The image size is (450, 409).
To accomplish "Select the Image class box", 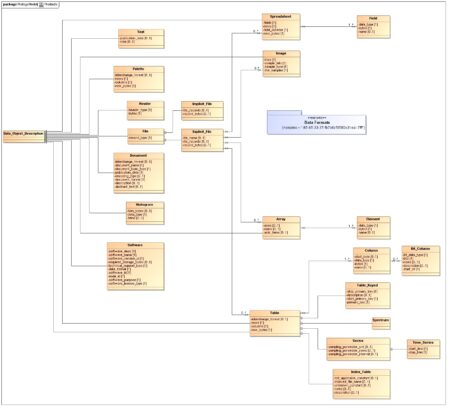I will point(281,64).
